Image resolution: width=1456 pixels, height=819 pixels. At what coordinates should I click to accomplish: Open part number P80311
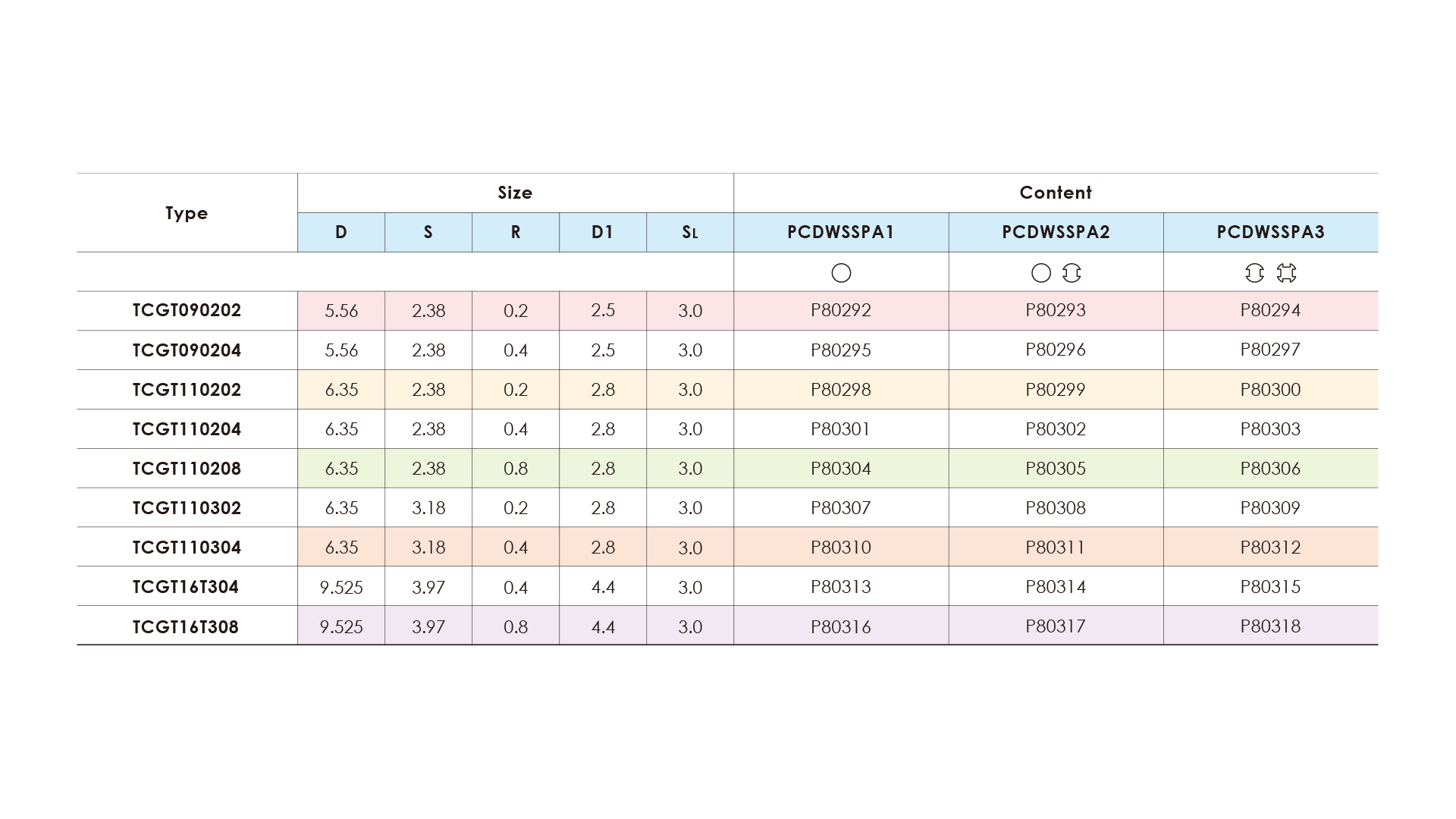(x=1056, y=548)
